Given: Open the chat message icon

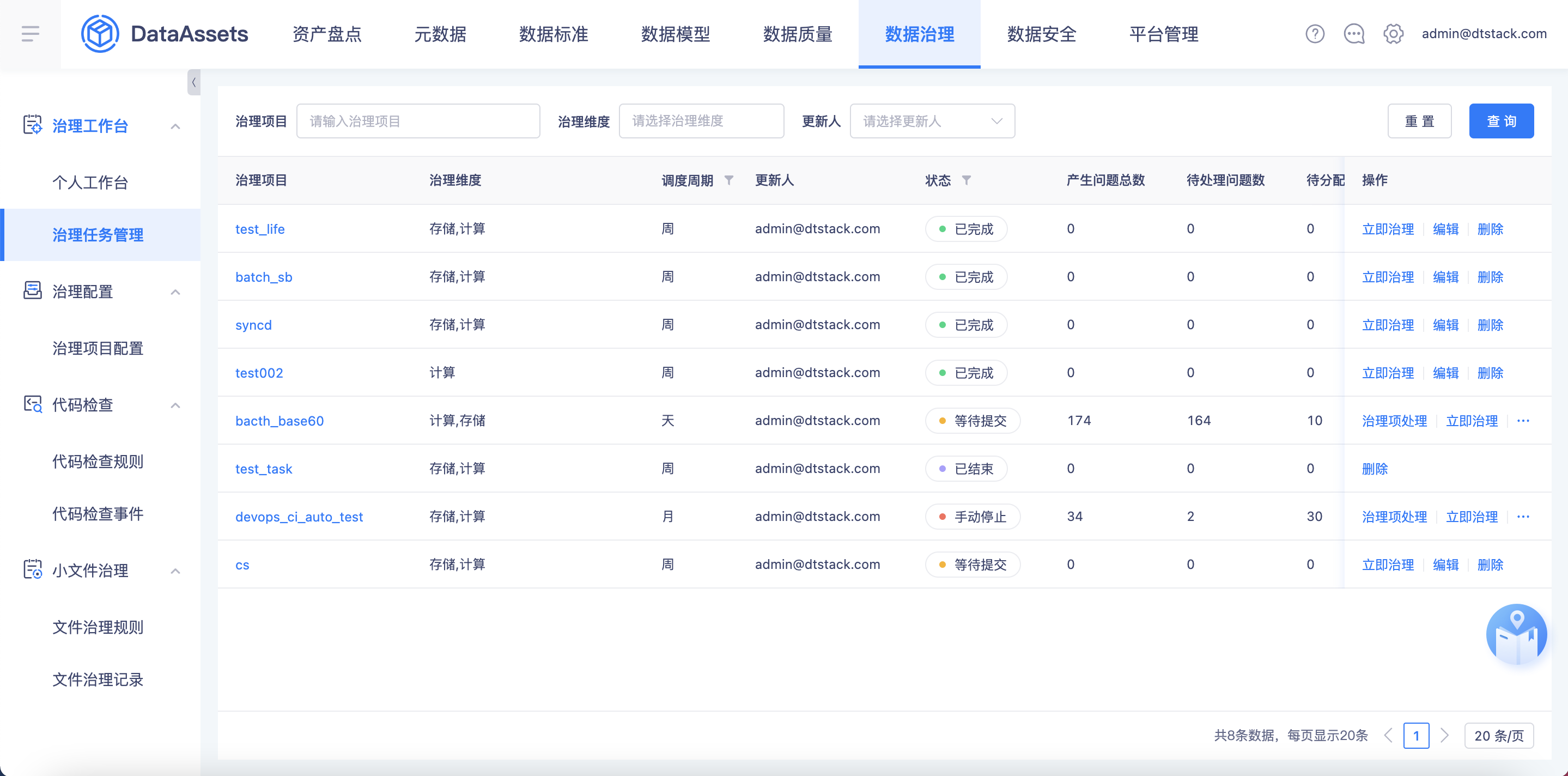Looking at the screenshot, I should point(1354,33).
